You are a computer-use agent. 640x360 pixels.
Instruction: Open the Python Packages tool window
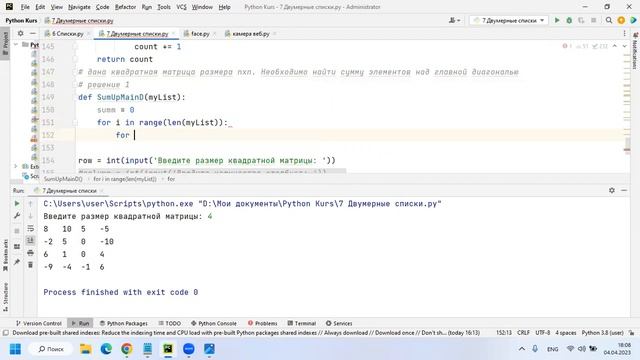click(124, 323)
